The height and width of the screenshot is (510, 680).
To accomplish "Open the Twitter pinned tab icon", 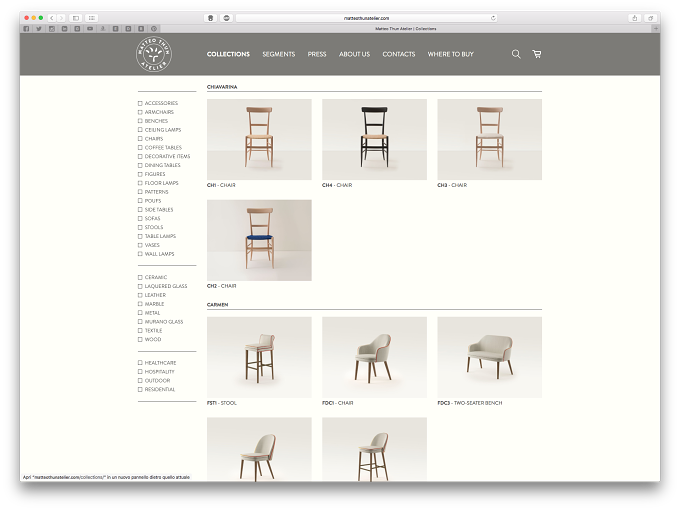I will [39, 29].
